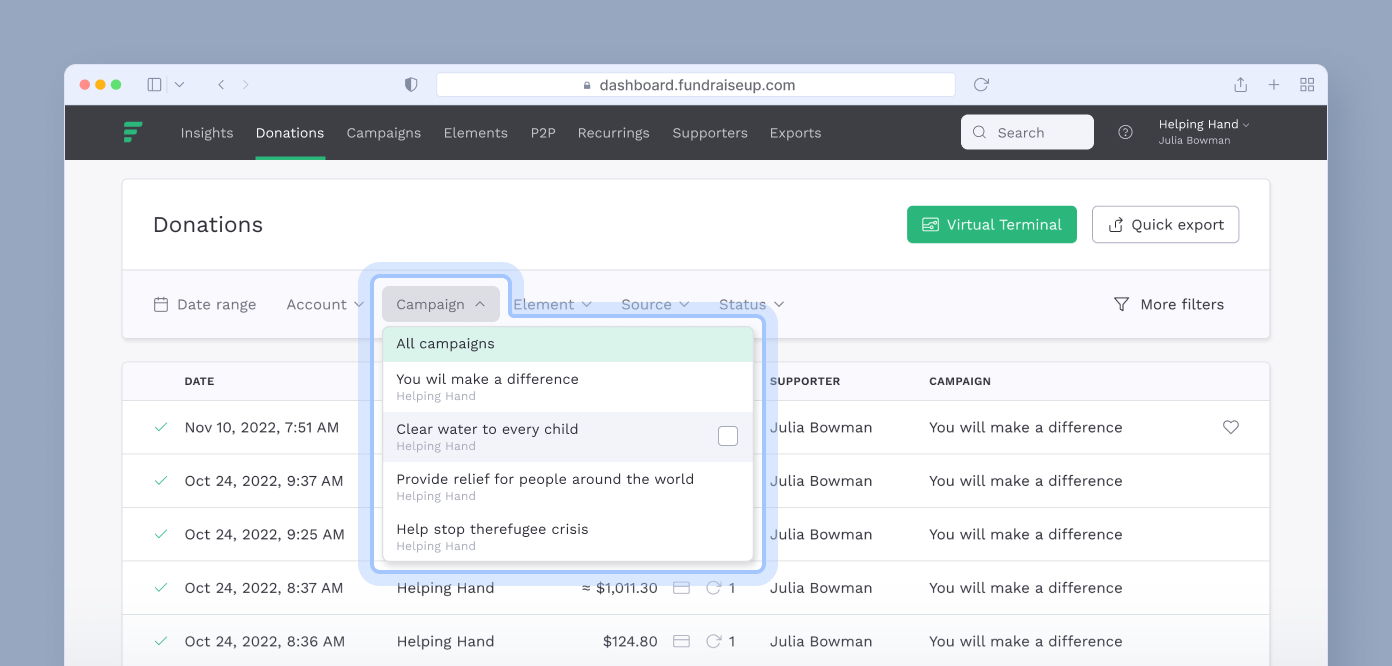Click the green check on Nov 10 row

pyautogui.click(x=160, y=427)
